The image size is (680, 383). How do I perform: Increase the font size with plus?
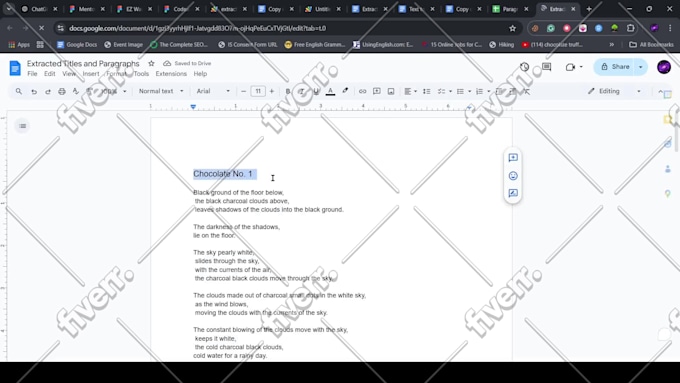[x=272, y=91]
